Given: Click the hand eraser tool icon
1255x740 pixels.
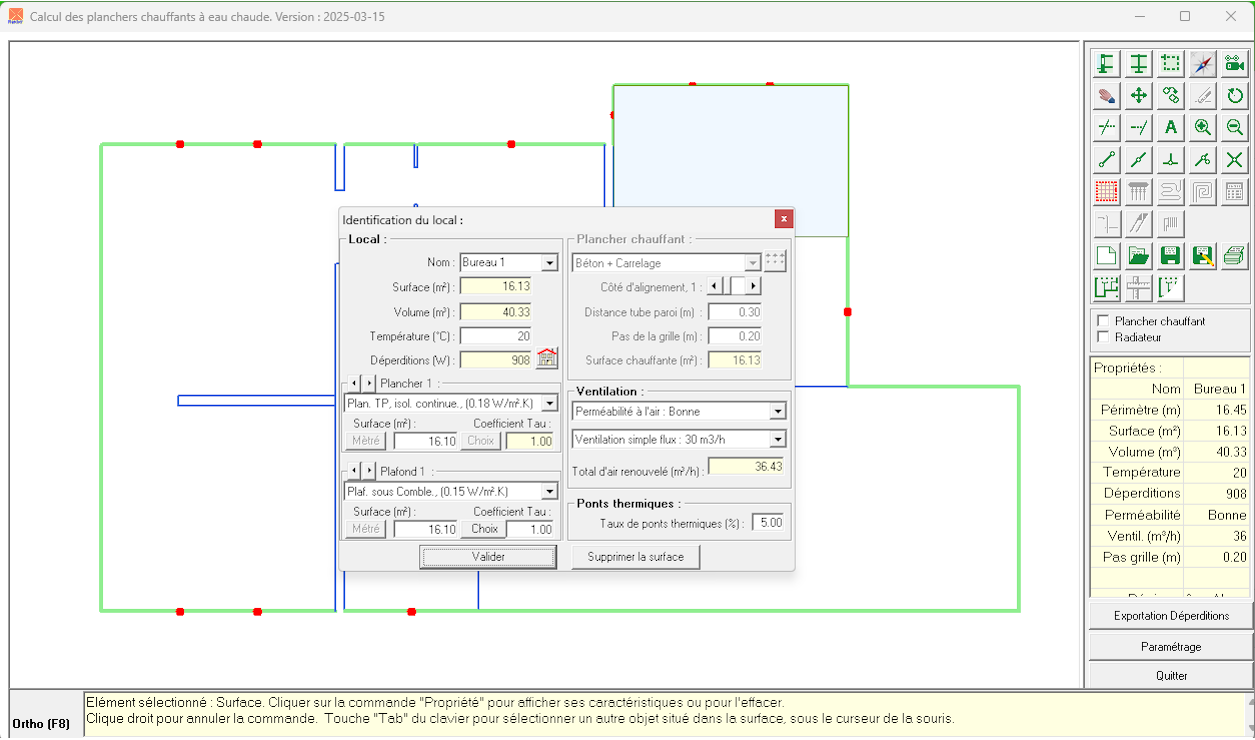Looking at the screenshot, I should tap(1106, 96).
